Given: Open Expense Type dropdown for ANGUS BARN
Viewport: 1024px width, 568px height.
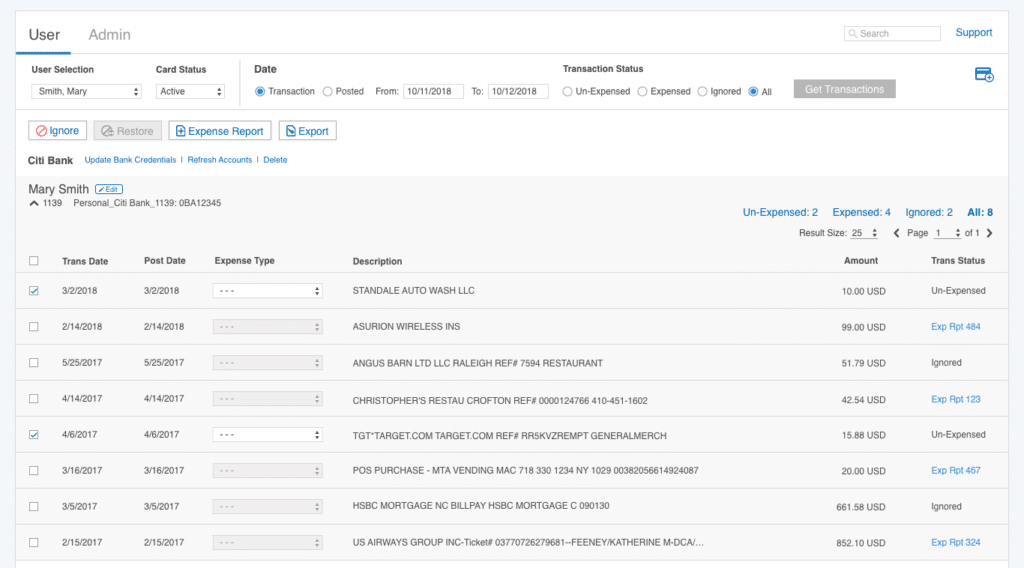Looking at the screenshot, I should (267, 362).
